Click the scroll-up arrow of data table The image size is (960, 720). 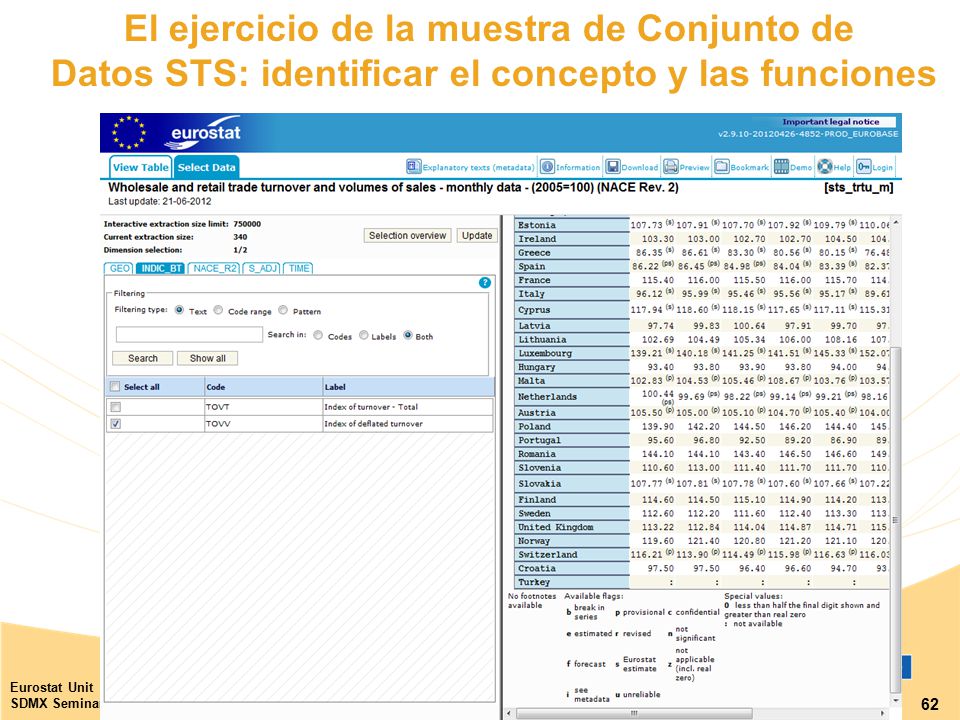[896, 222]
